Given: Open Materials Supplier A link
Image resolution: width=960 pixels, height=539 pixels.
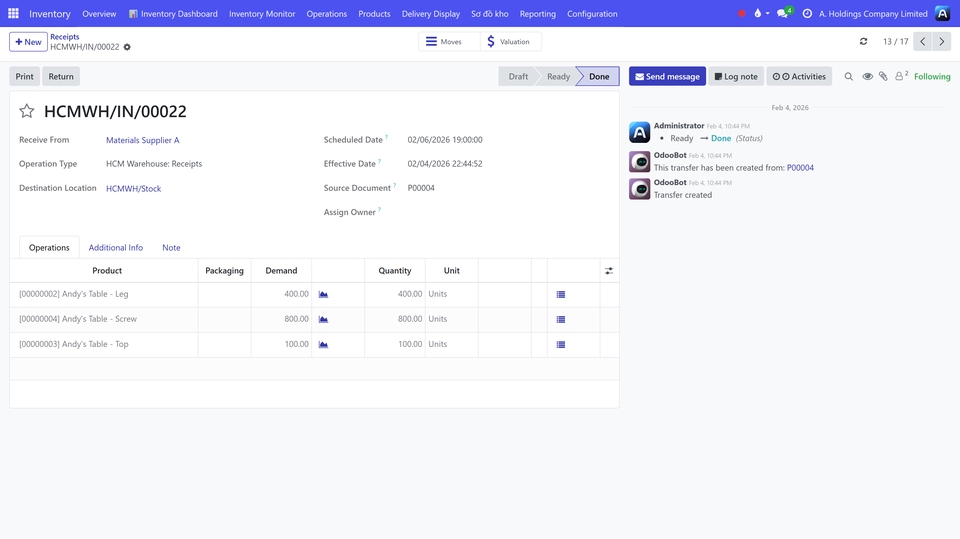Looking at the screenshot, I should point(143,140).
